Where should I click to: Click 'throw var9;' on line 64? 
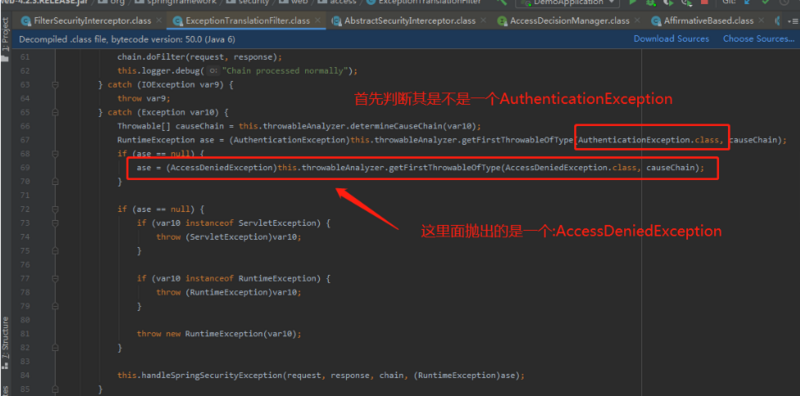click(x=144, y=98)
